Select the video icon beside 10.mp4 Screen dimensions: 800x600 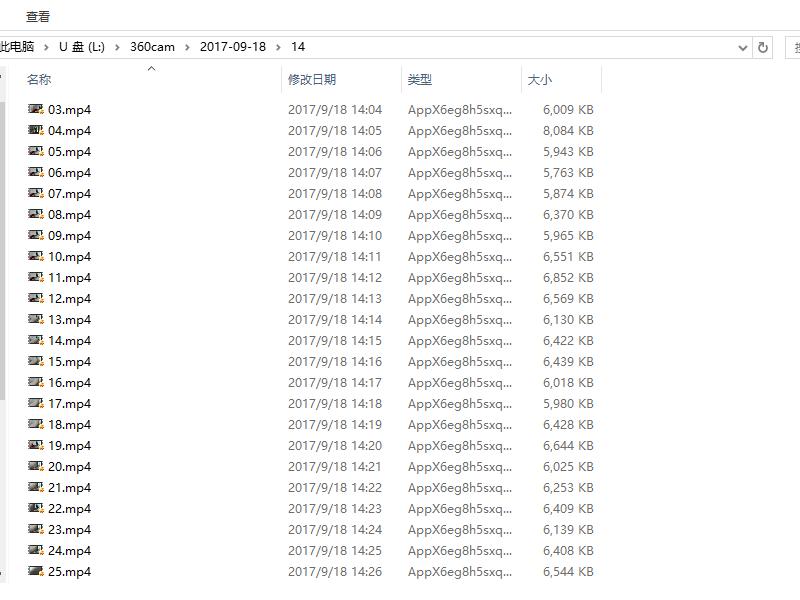(x=34, y=256)
